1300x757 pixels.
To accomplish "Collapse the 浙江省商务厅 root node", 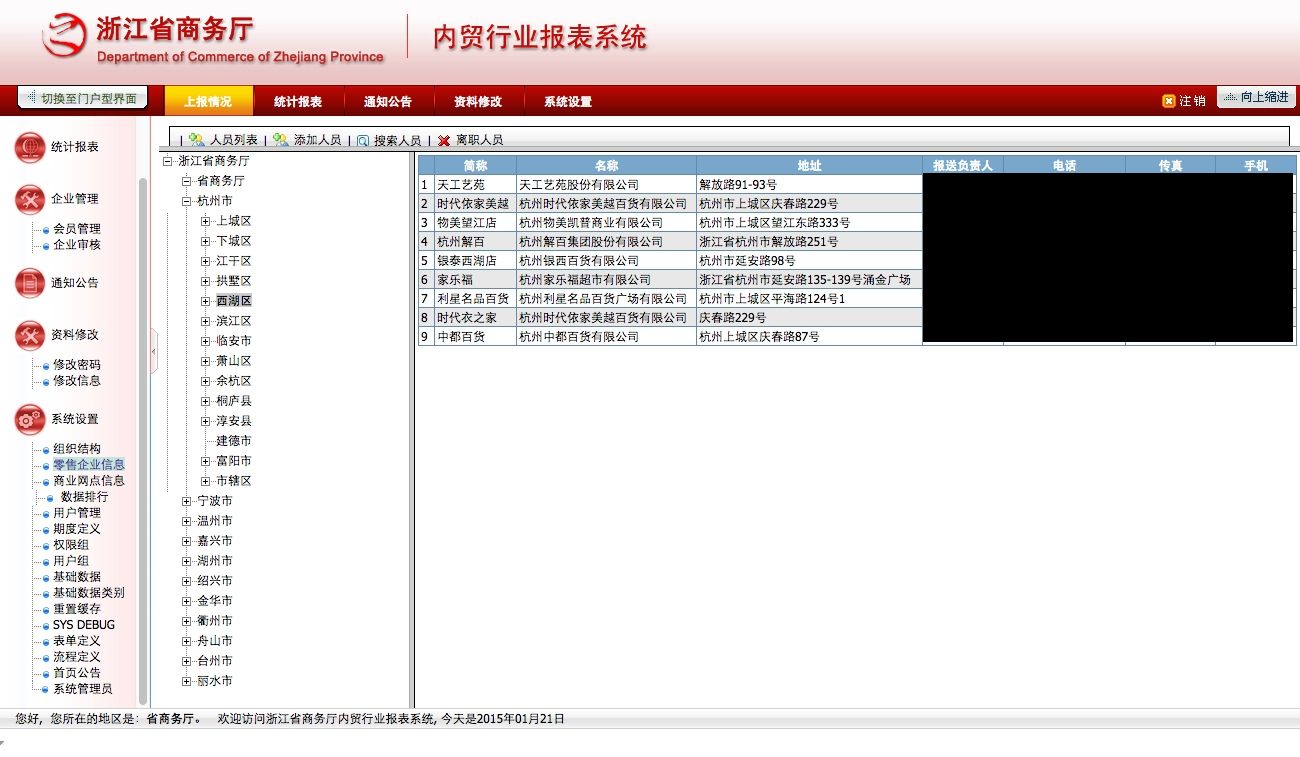I will pos(167,161).
